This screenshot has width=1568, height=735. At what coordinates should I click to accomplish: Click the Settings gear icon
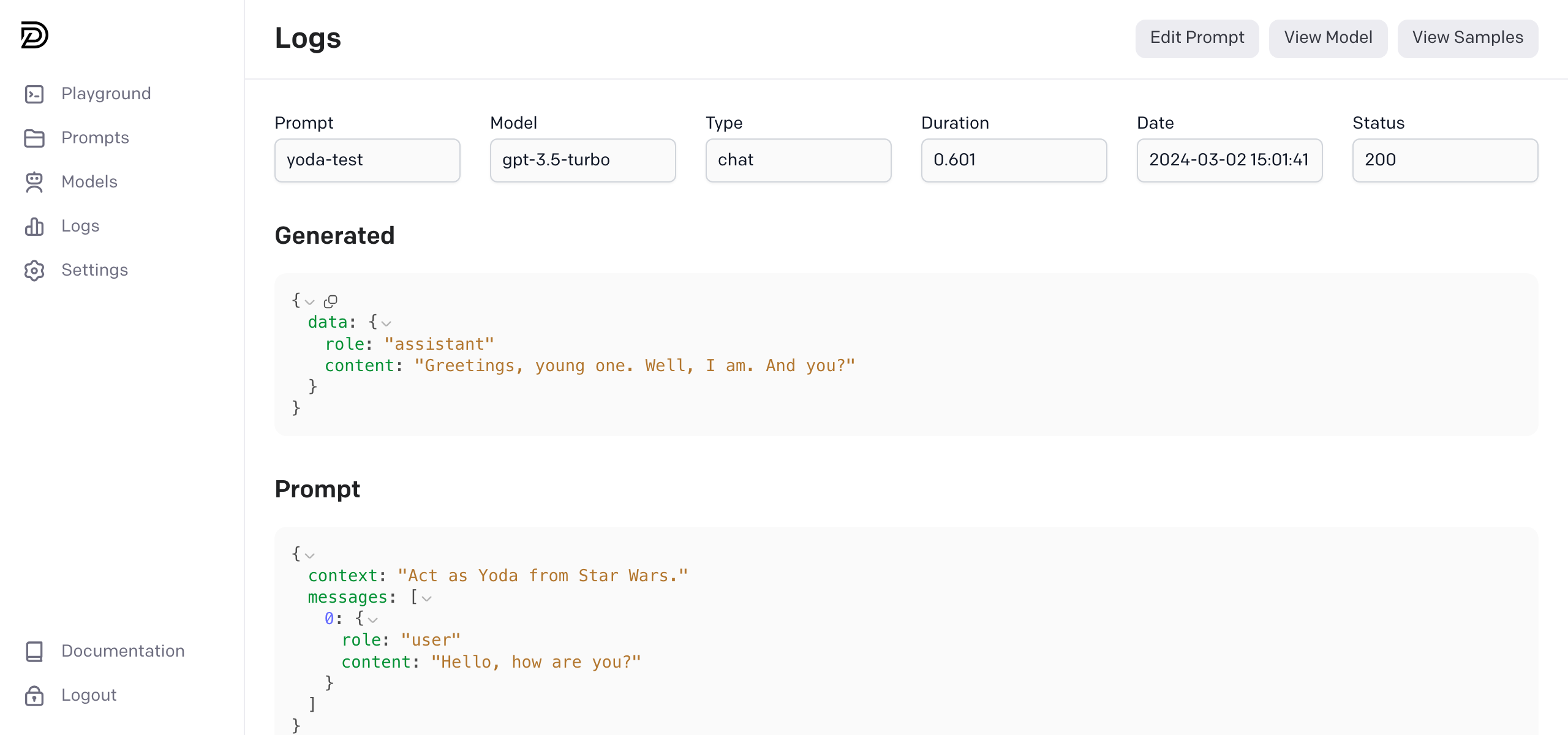pos(34,270)
